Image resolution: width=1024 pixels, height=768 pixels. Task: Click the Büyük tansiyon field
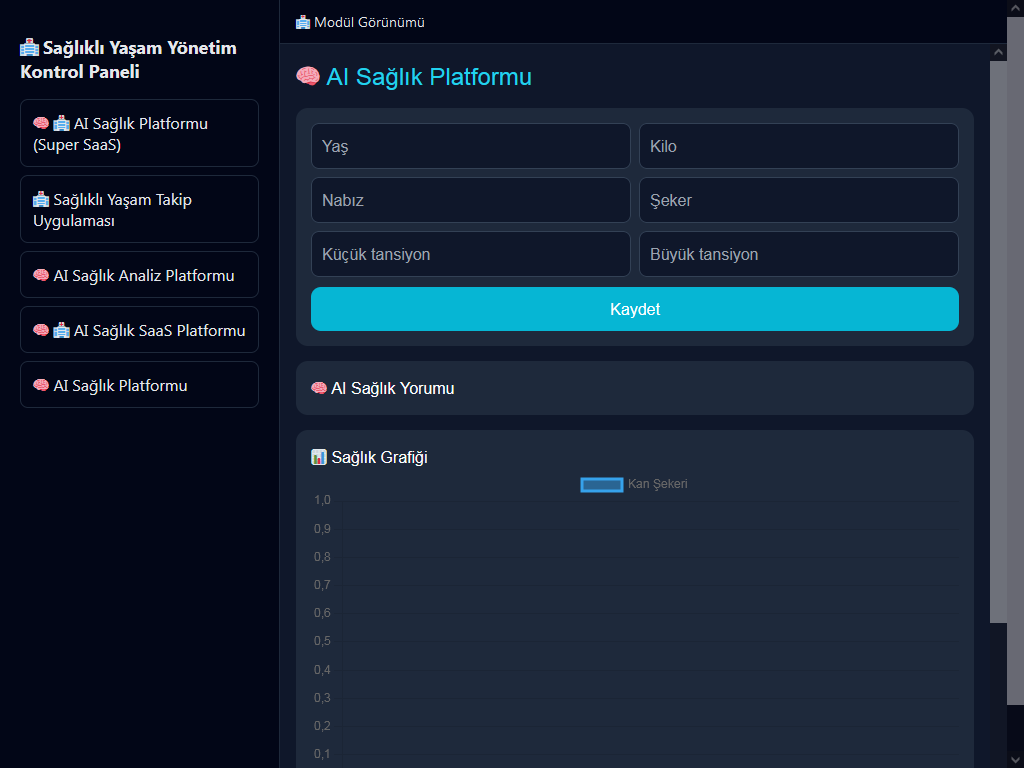[x=798, y=254]
